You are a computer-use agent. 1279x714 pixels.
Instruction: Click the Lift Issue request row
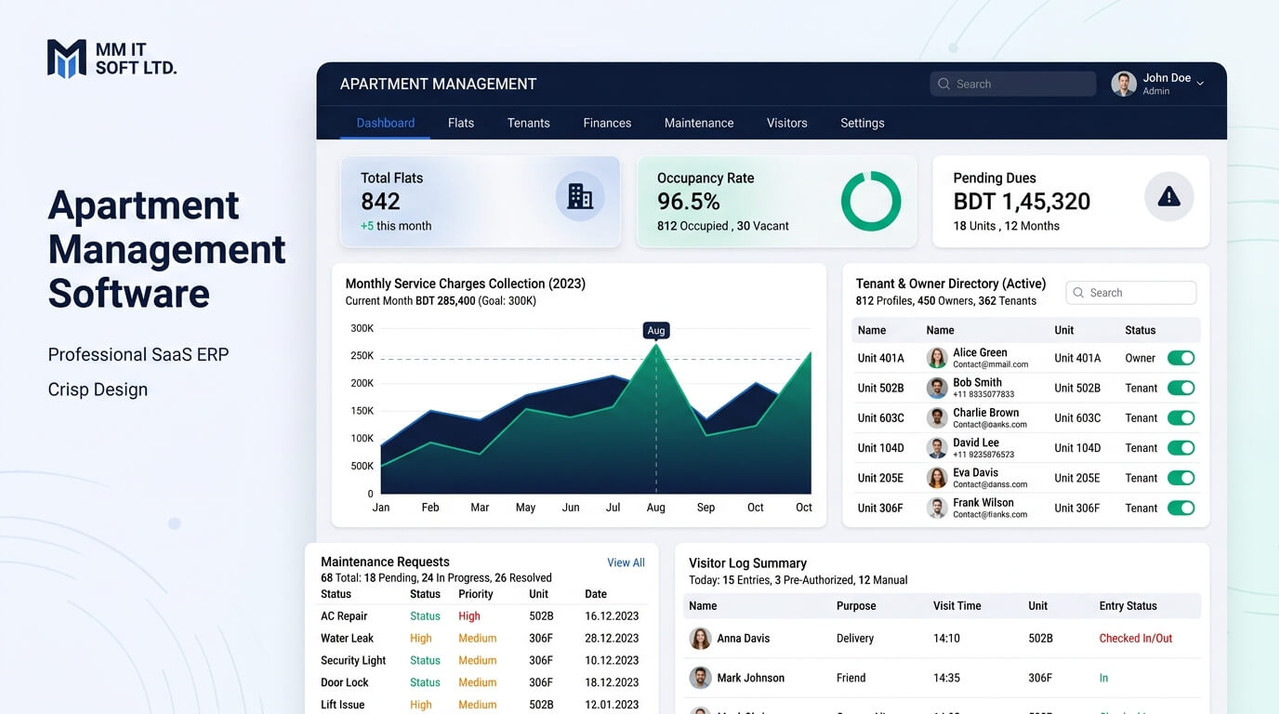click(x=482, y=704)
